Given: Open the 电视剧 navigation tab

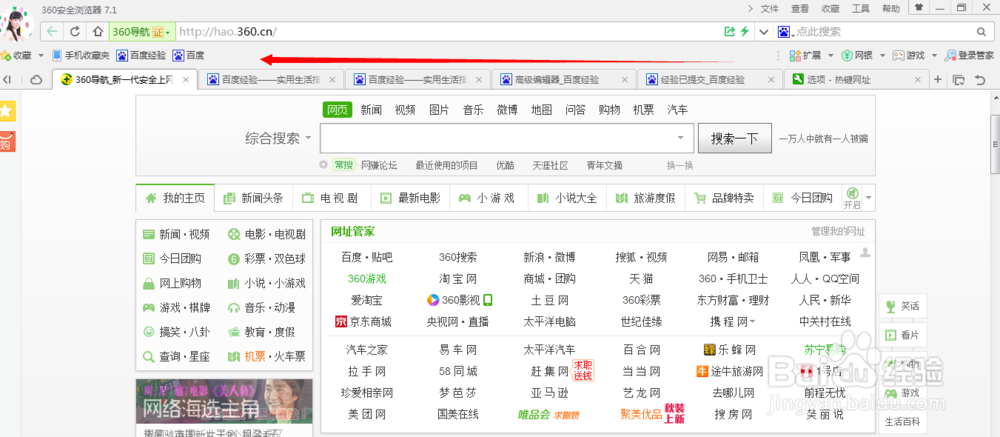Looking at the screenshot, I should coord(332,198).
